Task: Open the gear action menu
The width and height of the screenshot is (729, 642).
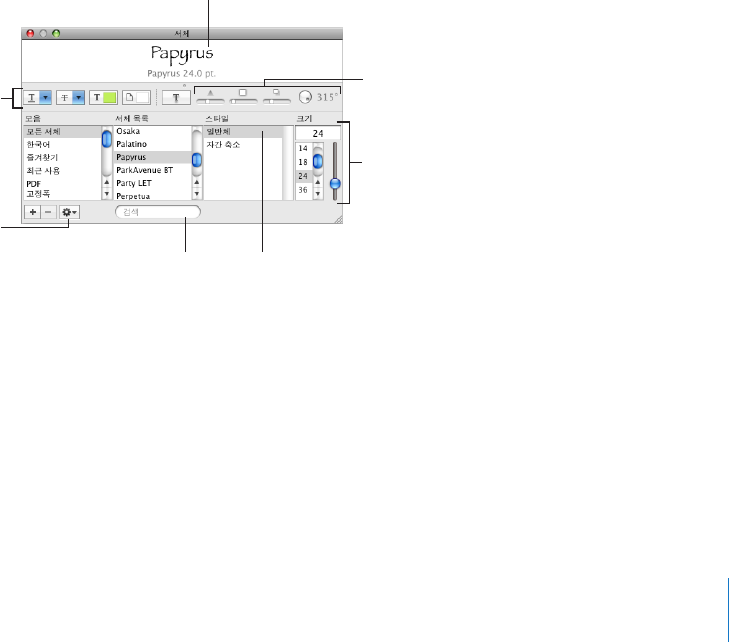Action: (69, 212)
